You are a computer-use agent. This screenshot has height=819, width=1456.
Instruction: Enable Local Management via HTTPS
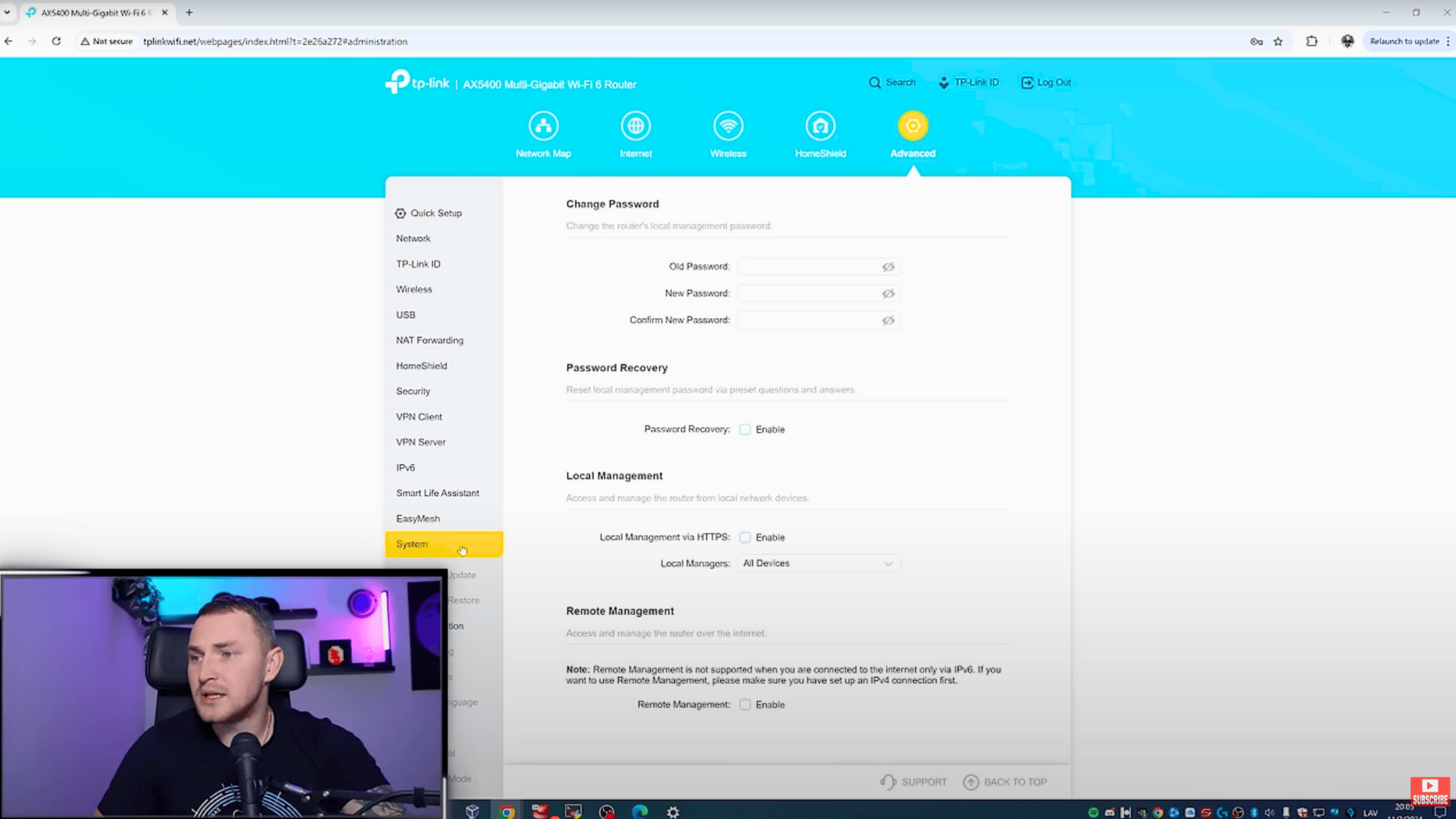pos(745,538)
